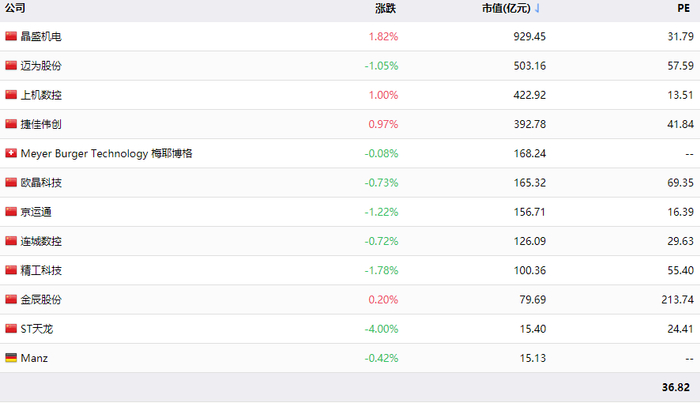700x403 pixels.
Task: Select market cap value 392.78
Action: click(529, 124)
